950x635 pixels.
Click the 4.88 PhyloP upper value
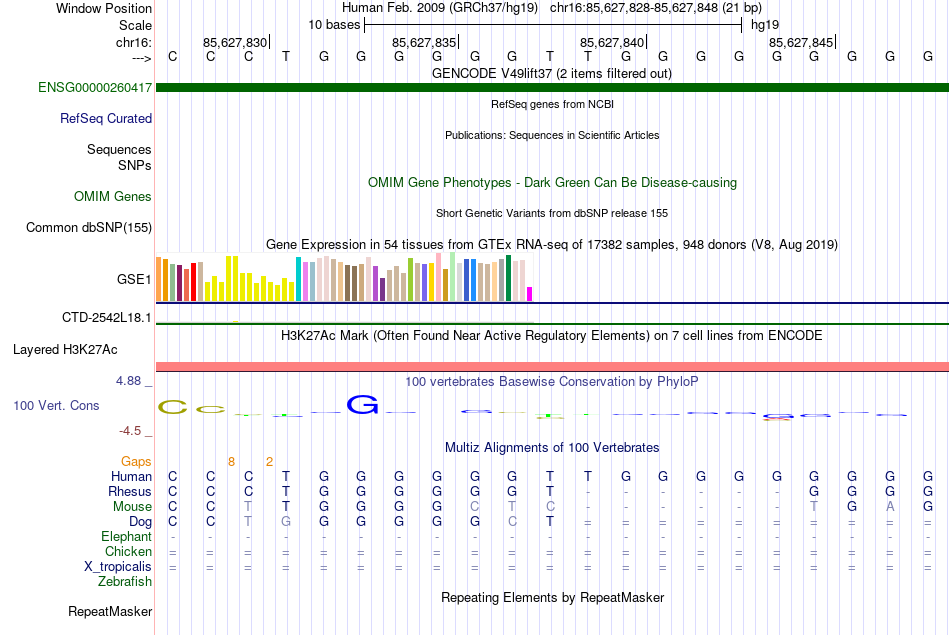pyautogui.click(x=128, y=381)
